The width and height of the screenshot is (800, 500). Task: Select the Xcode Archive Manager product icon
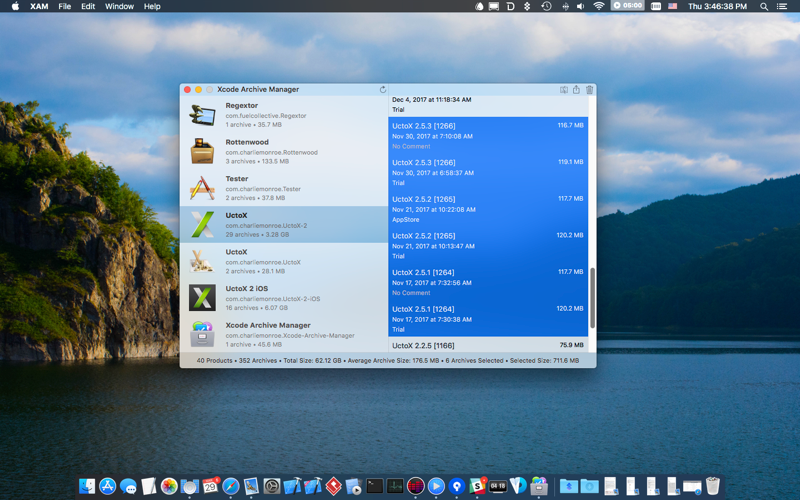(202, 334)
